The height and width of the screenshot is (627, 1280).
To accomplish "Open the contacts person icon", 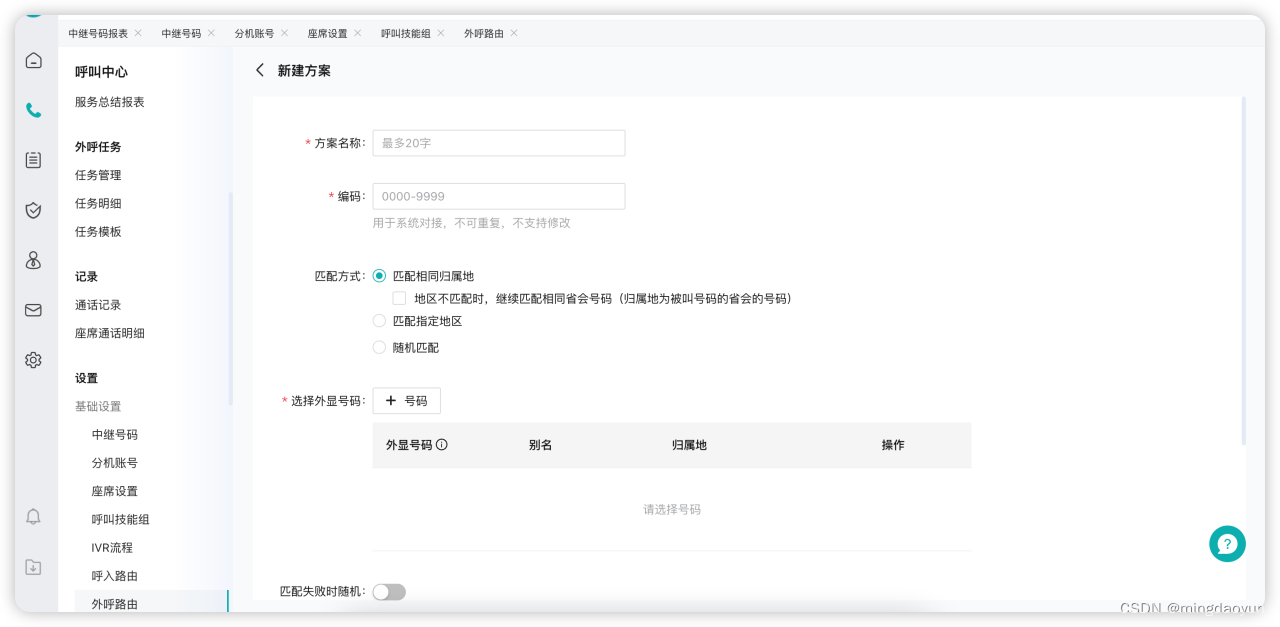I will (x=33, y=260).
